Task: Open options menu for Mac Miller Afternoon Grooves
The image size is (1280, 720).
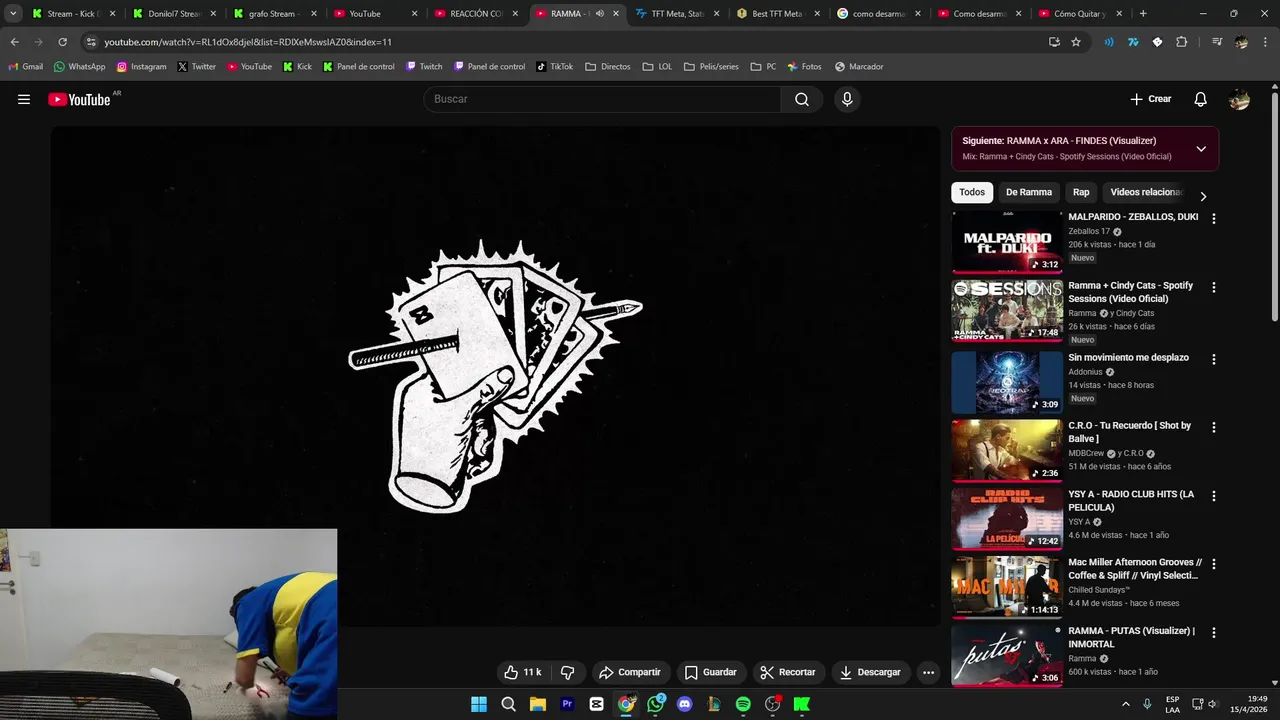Action: click(1214, 564)
